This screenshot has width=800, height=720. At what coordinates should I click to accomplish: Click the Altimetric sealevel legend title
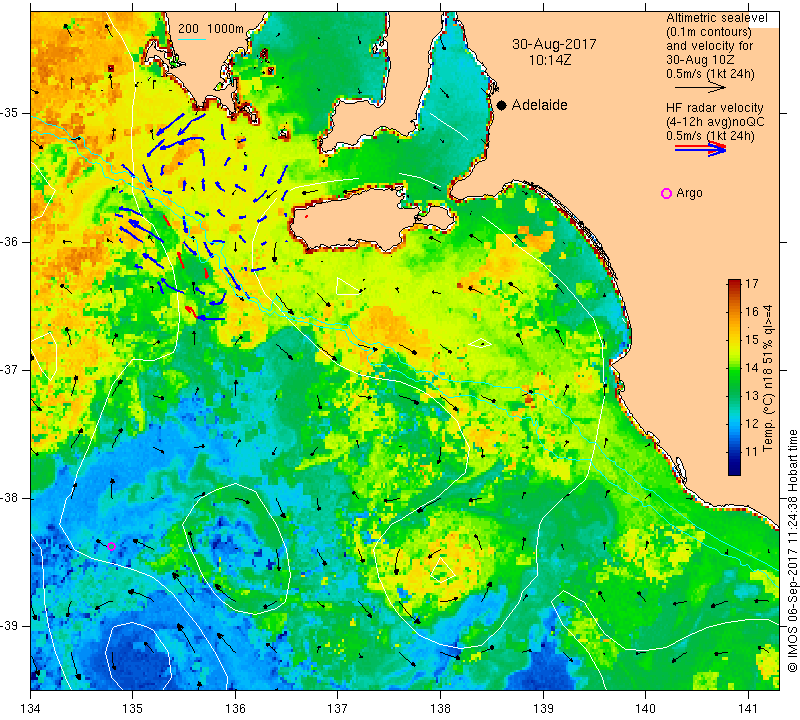[x=716, y=18]
